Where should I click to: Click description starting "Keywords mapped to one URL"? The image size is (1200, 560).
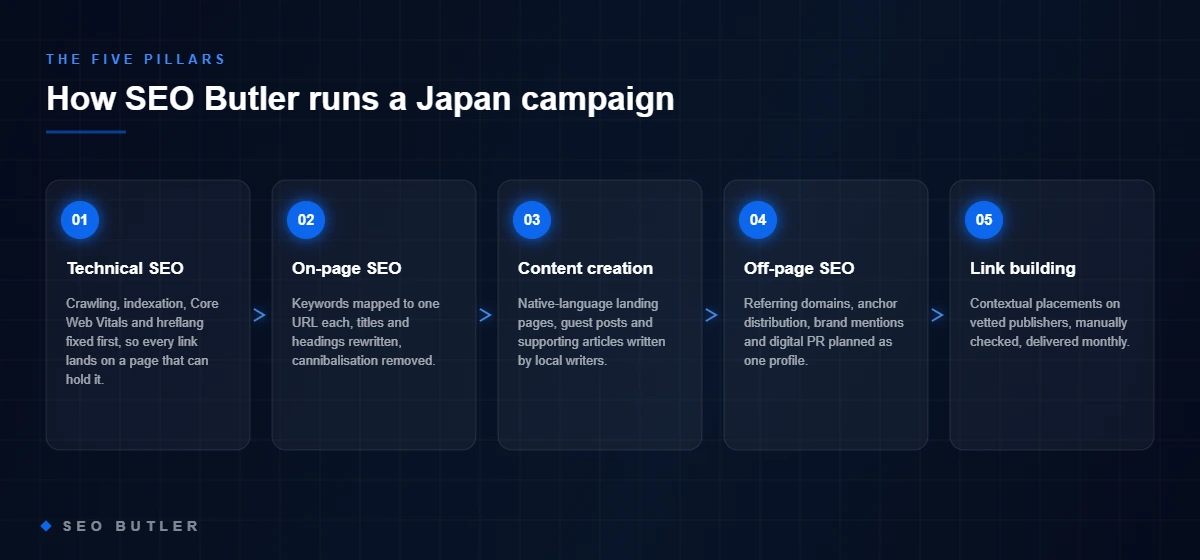(x=366, y=332)
